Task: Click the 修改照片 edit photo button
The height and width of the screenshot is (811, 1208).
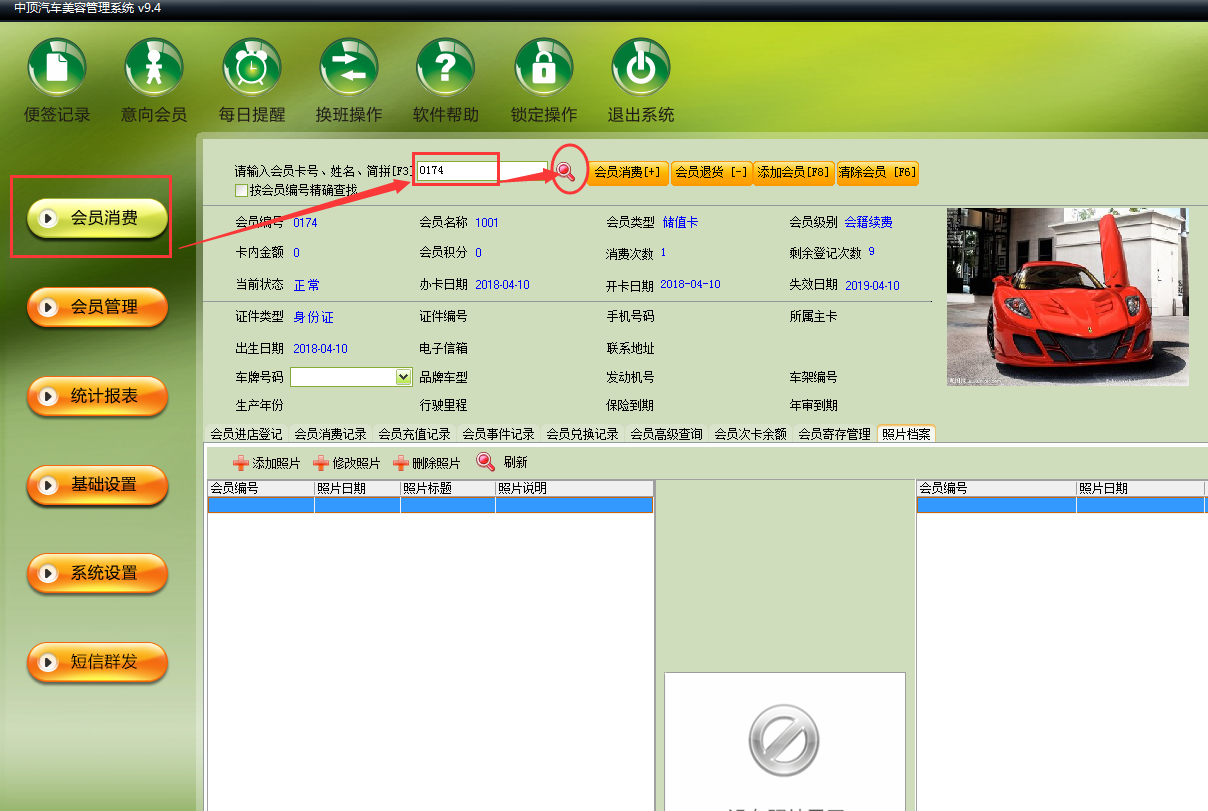Action: tap(347, 463)
